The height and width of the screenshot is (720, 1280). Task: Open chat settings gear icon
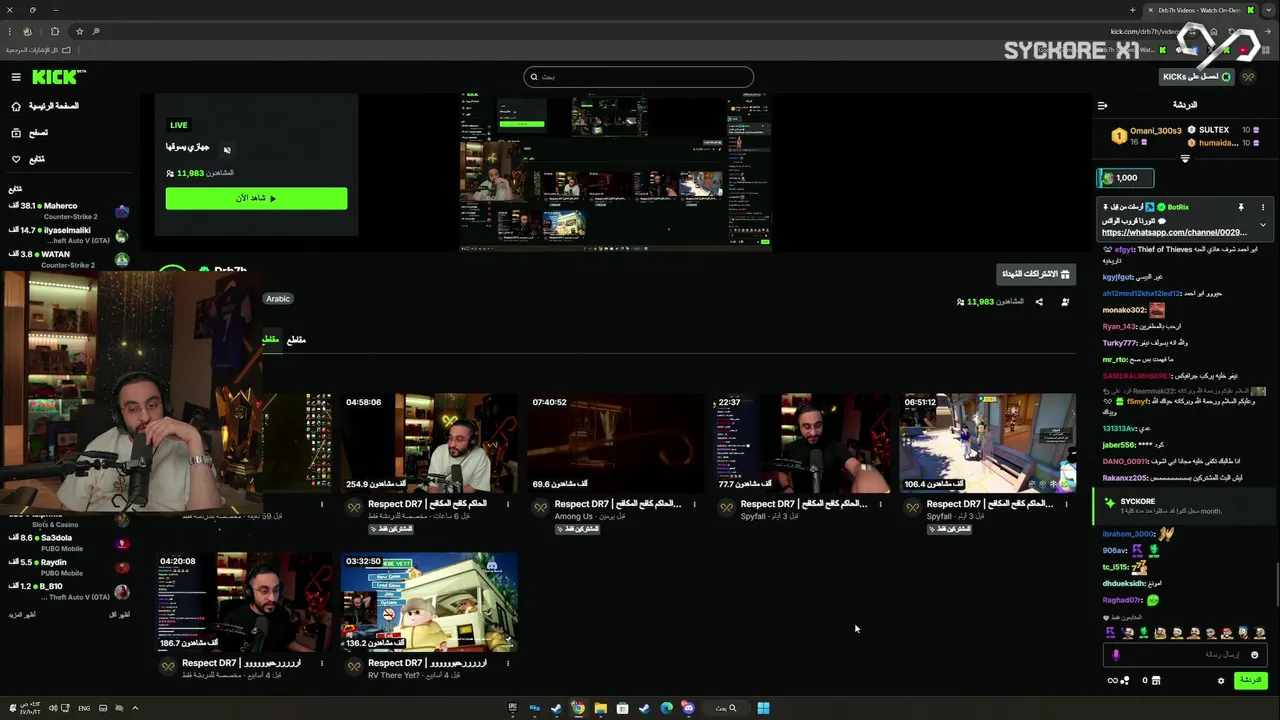pos(1221,681)
